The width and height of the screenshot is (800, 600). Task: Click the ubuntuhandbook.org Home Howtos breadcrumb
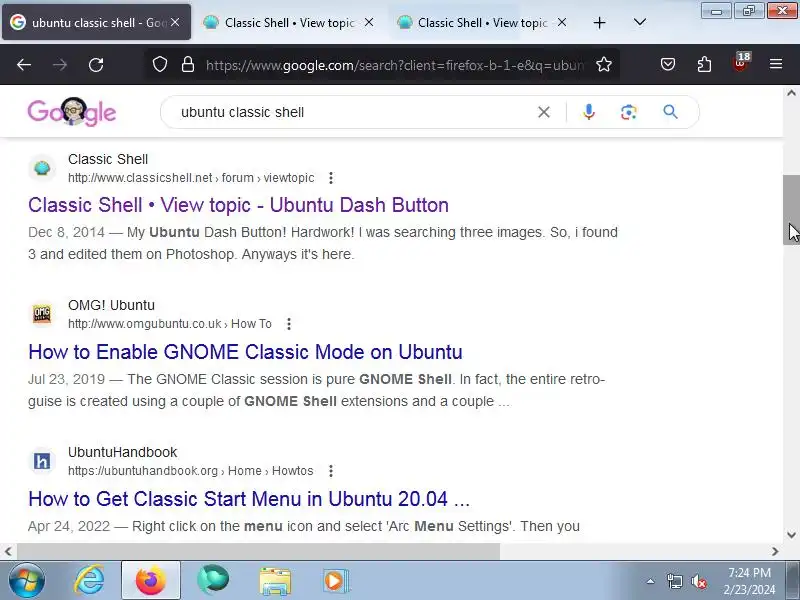(191, 471)
